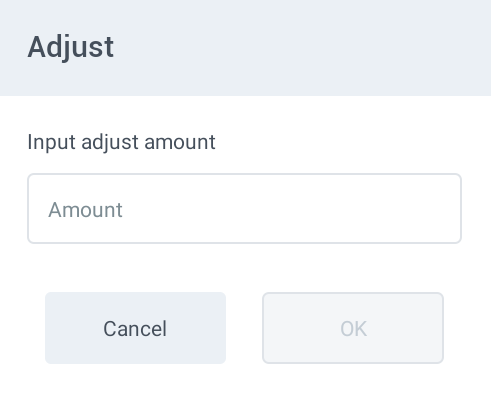Submit the adjustment using OK
This screenshot has height=393, width=491.
pos(353,328)
